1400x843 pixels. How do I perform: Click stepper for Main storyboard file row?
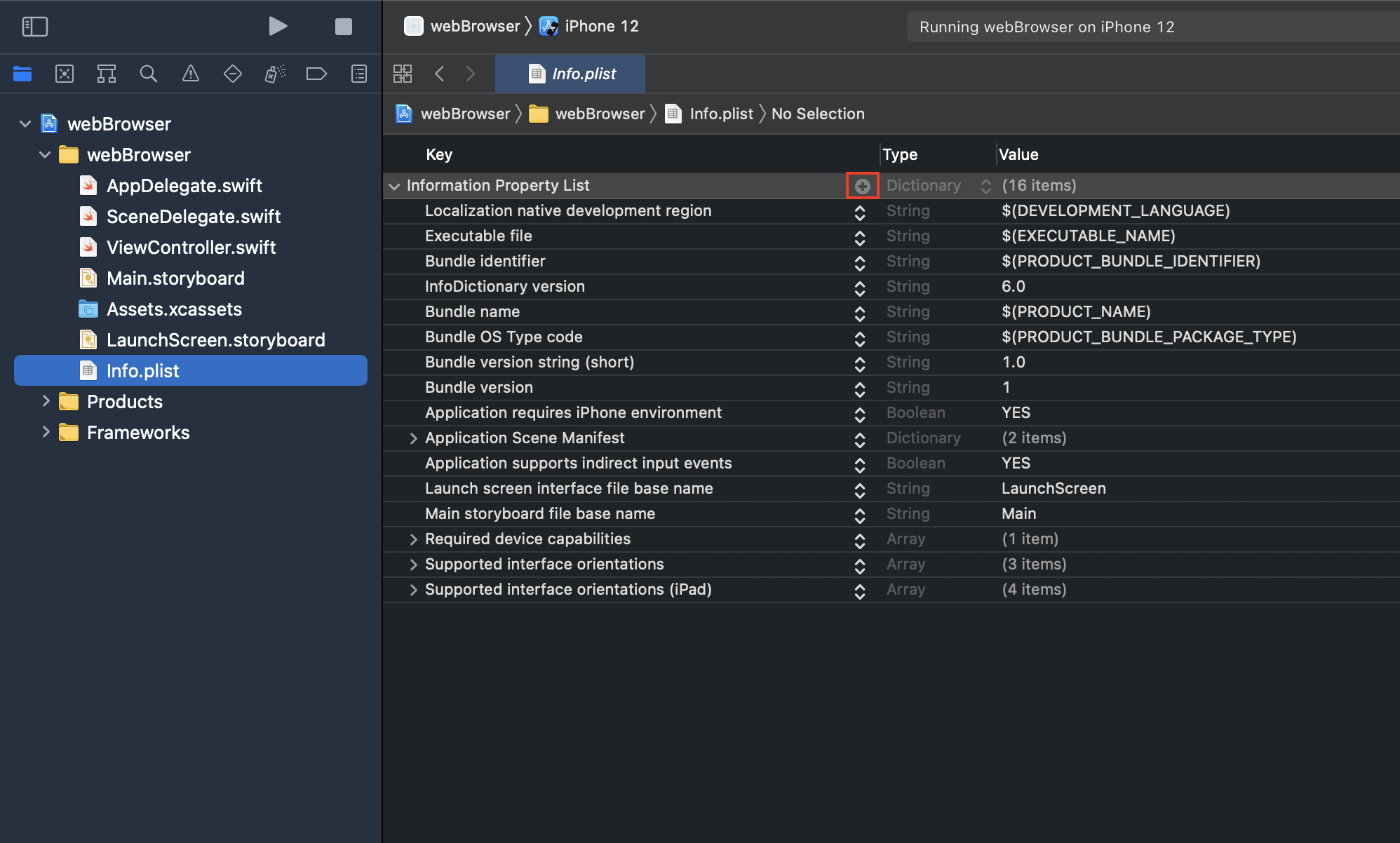click(860, 515)
